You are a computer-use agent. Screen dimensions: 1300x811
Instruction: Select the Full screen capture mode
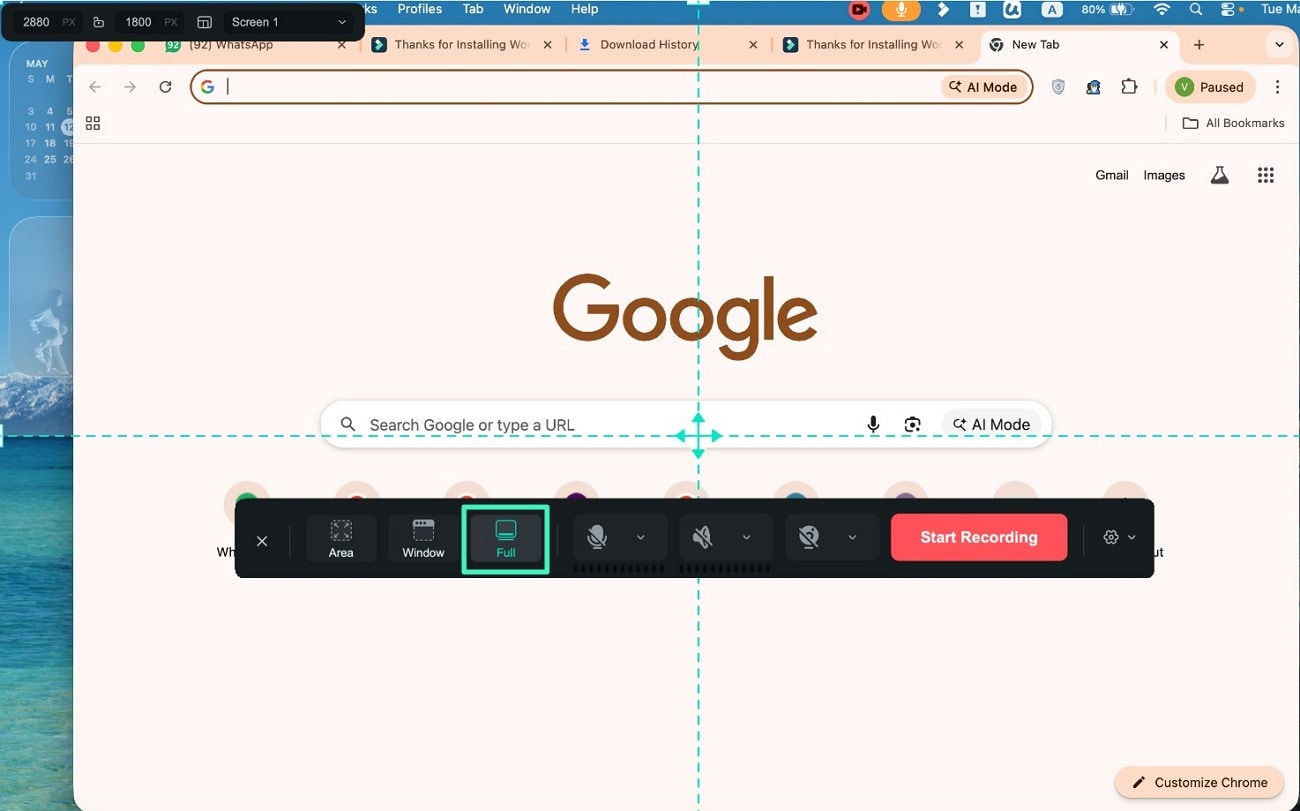click(506, 538)
